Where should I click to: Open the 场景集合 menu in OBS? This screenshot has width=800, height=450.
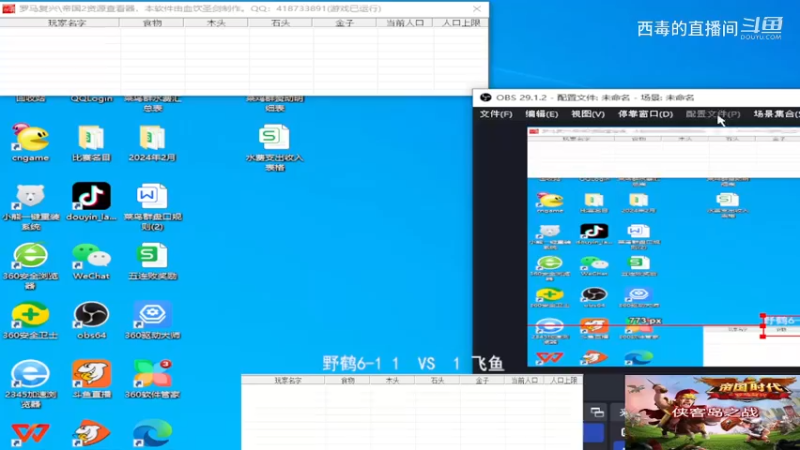tap(776, 114)
